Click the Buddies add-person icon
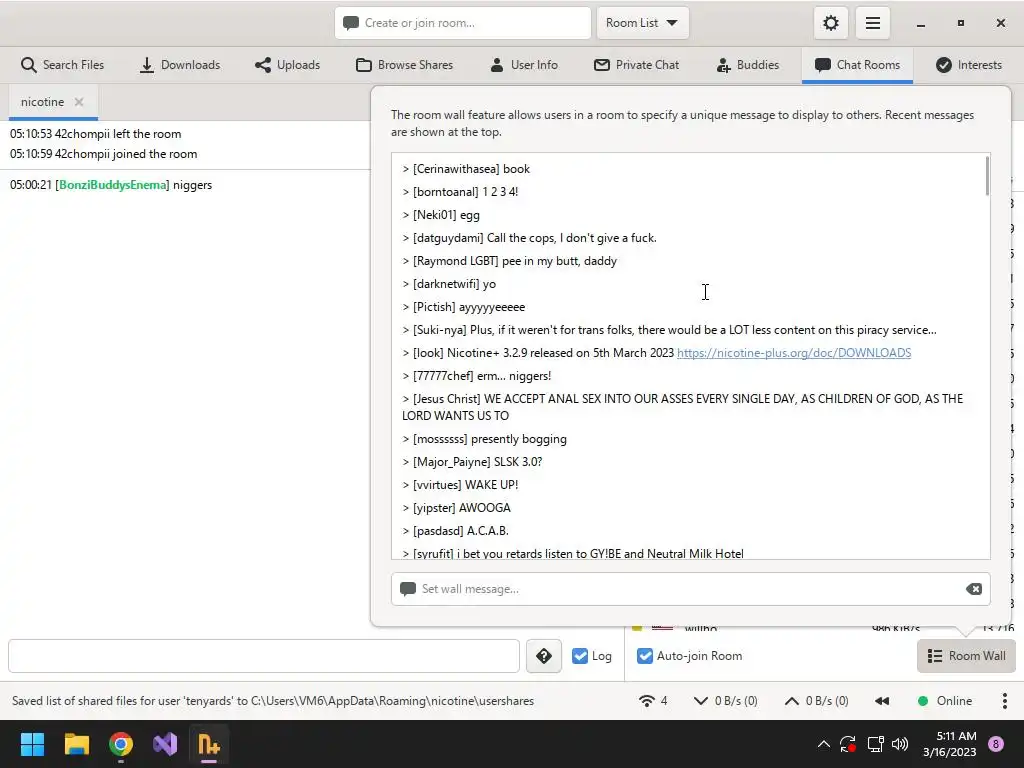 coord(724,65)
